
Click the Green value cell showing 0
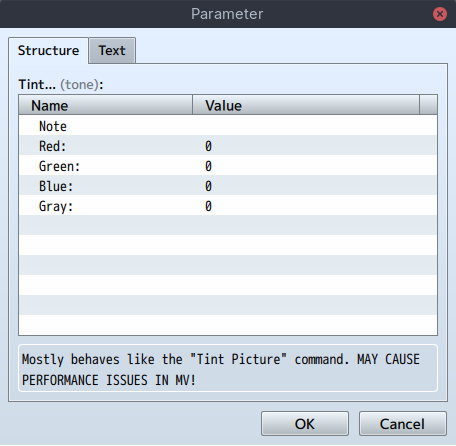[315, 165]
